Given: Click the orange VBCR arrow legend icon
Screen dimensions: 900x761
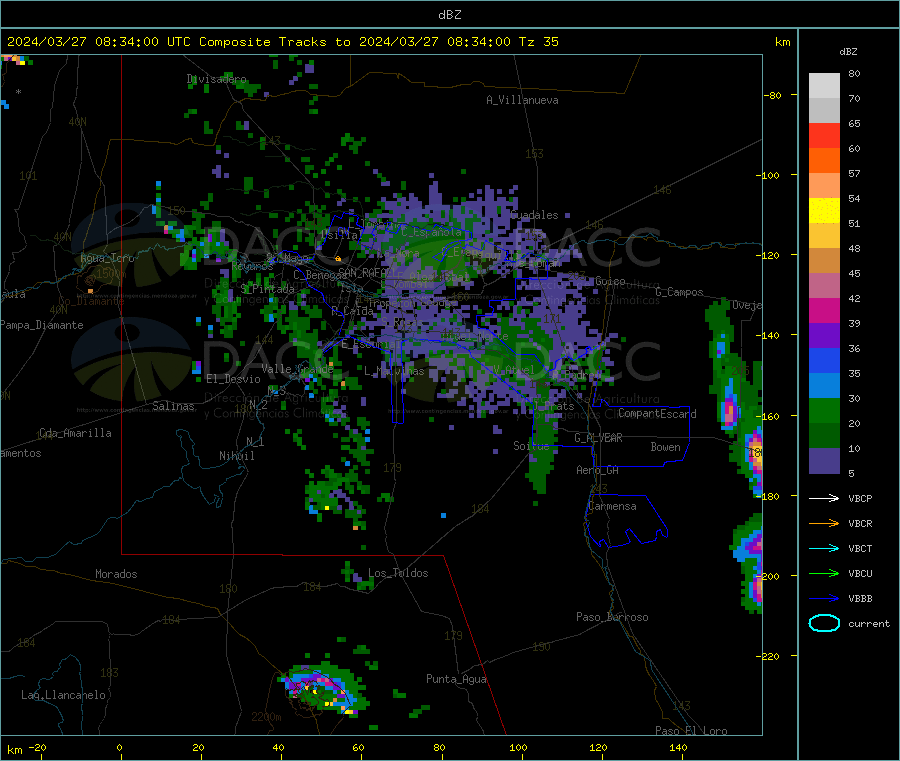Looking at the screenshot, I should pos(824,523).
